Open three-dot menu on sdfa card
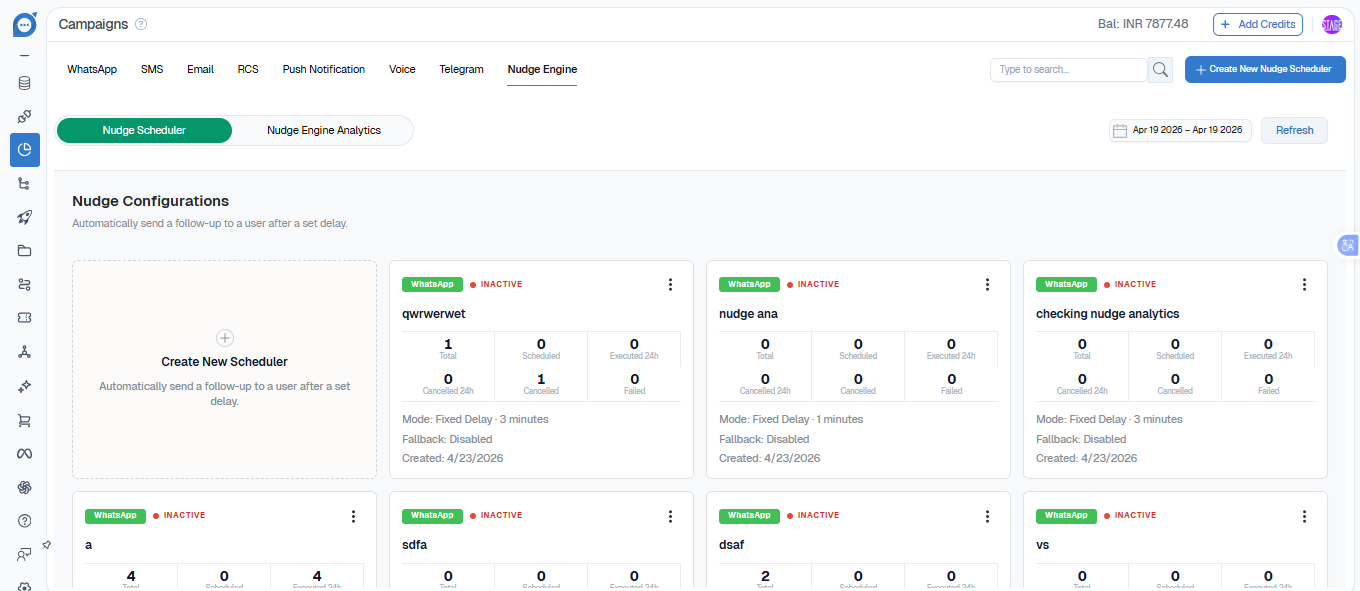The width and height of the screenshot is (1360, 591). 670,516
